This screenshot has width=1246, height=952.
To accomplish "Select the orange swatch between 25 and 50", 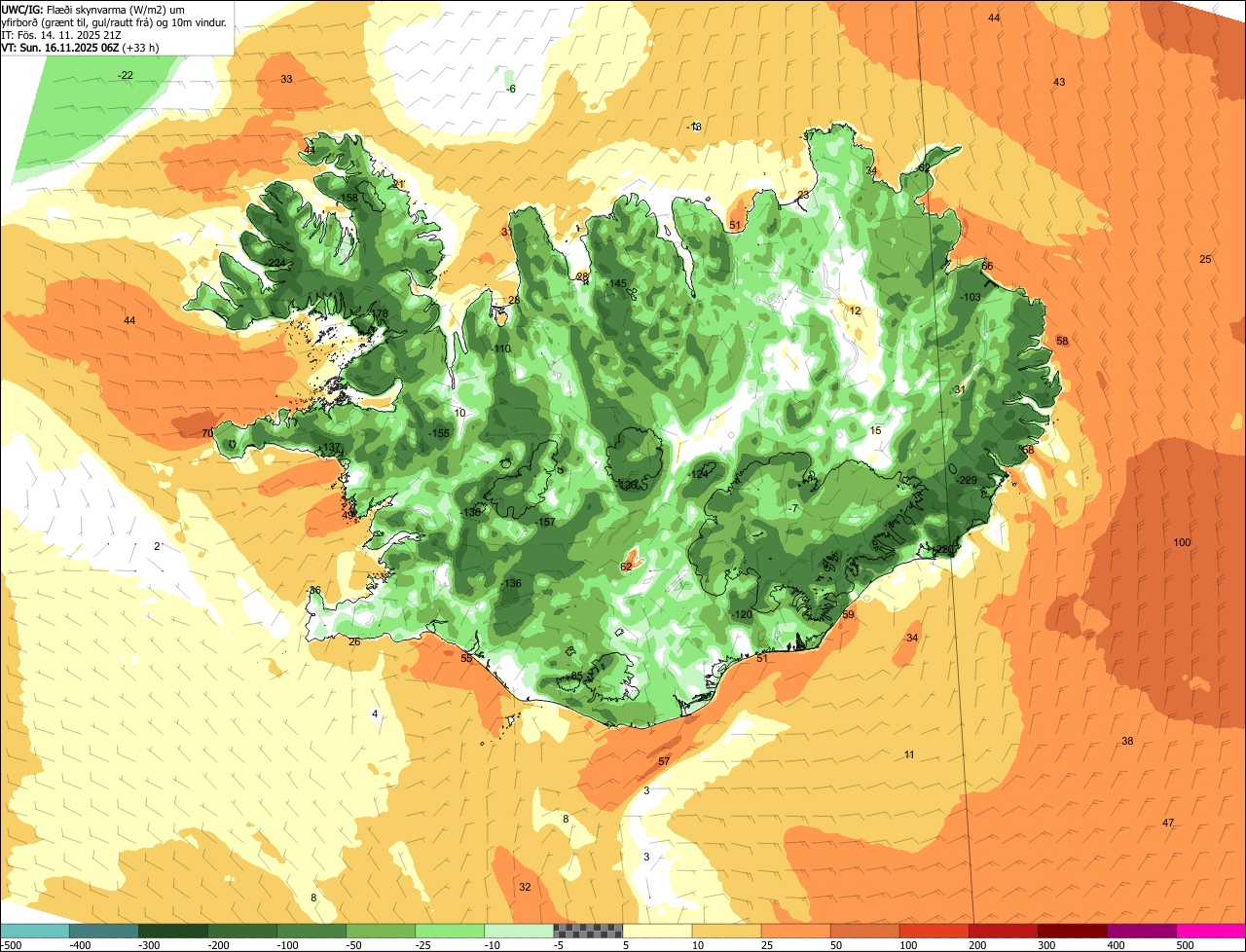I will click(795, 930).
